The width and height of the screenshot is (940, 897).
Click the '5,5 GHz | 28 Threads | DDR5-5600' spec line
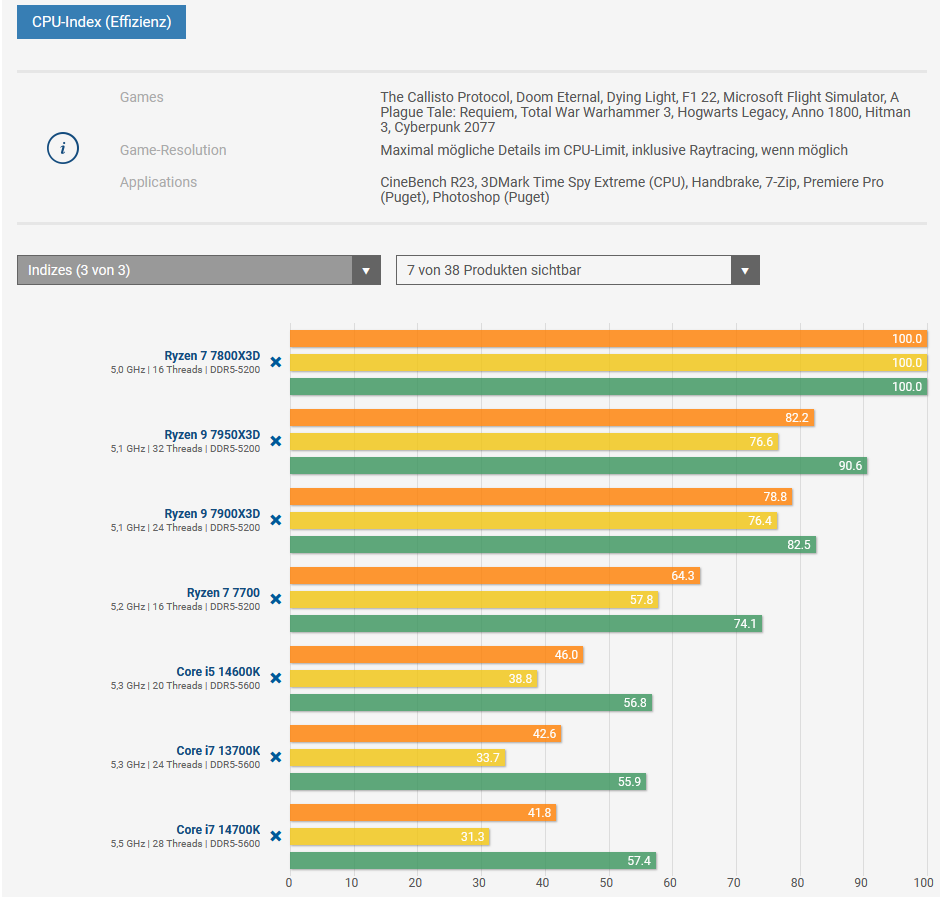[x=185, y=844]
